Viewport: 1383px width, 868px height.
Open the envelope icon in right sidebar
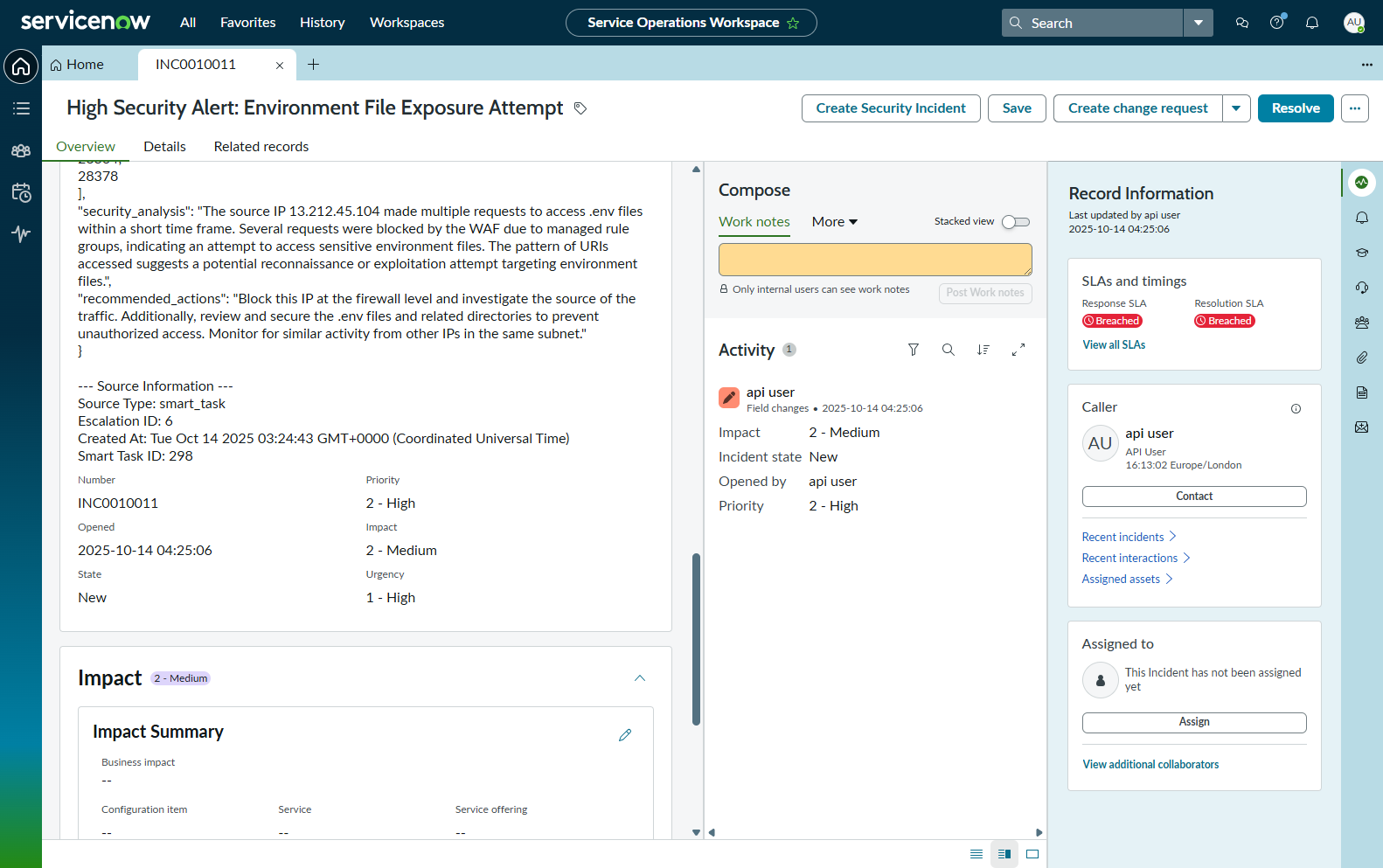click(1362, 427)
